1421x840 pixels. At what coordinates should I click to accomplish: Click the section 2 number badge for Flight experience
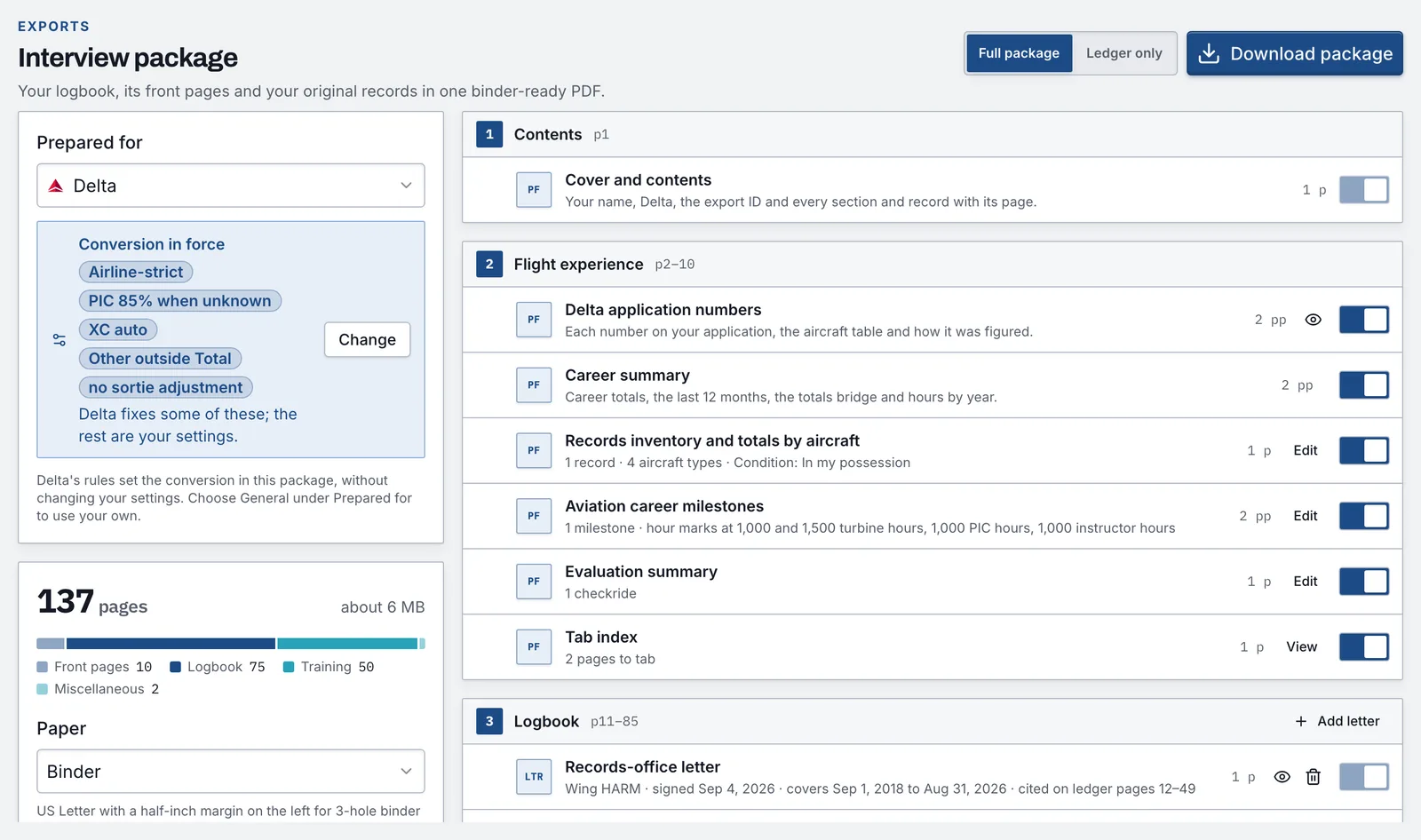[489, 264]
